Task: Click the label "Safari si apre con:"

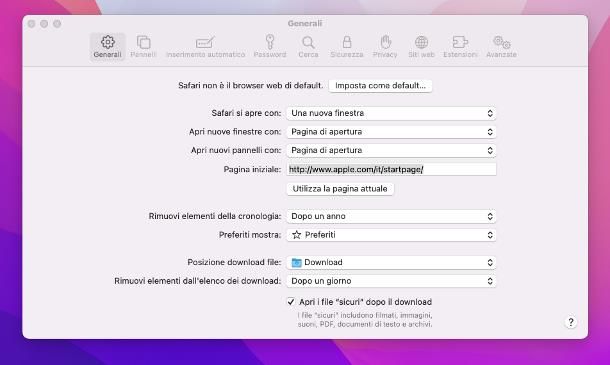Action: click(x=246, y=113)
